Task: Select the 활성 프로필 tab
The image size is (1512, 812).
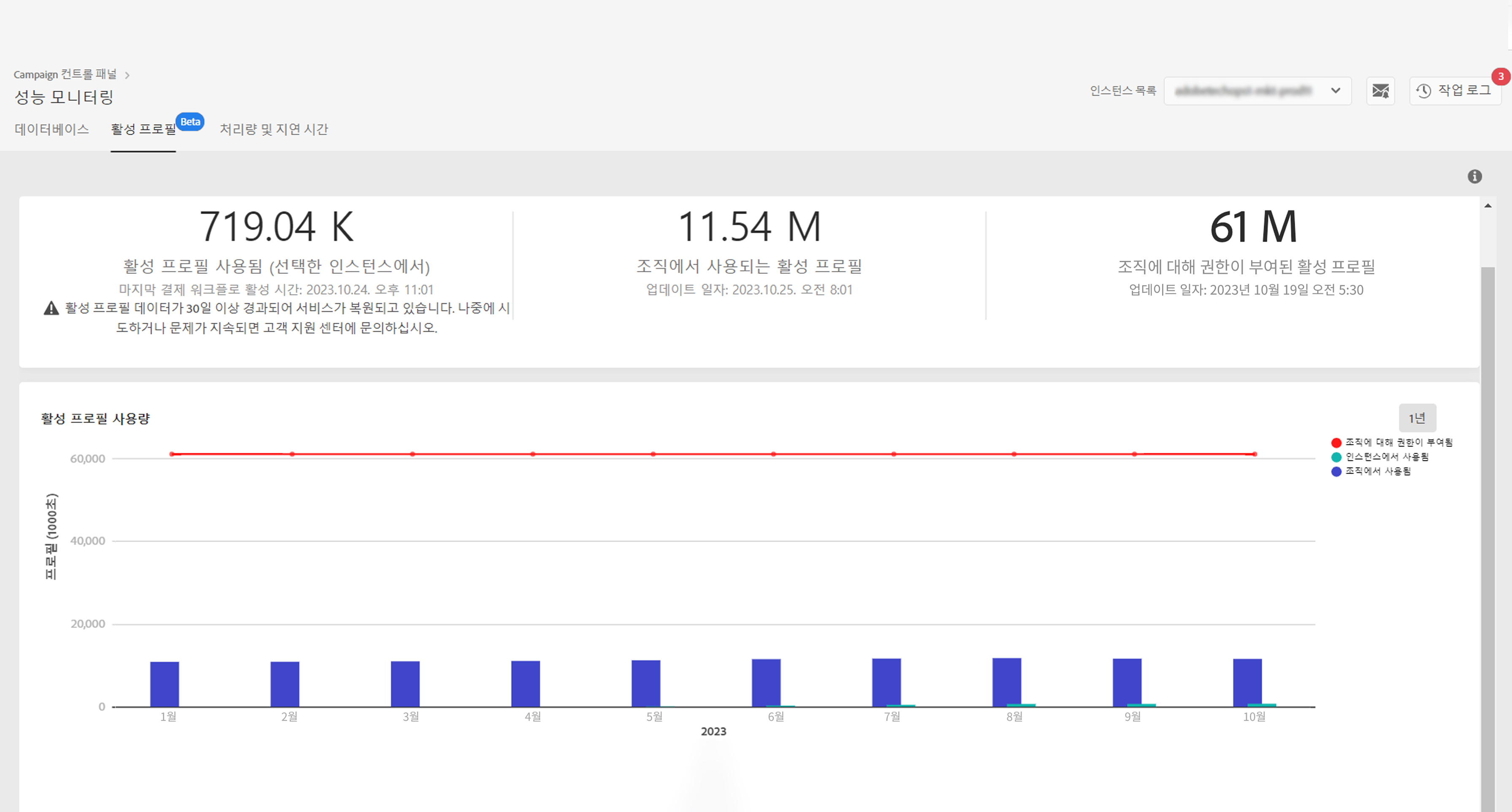Action: [x=143, y=129]
